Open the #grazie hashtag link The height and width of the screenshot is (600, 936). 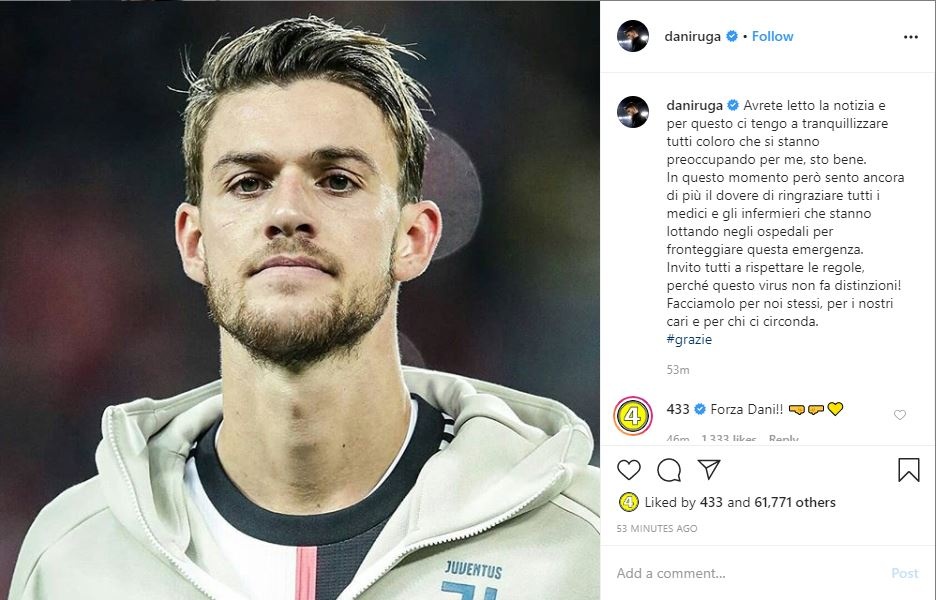pos(689,340)
